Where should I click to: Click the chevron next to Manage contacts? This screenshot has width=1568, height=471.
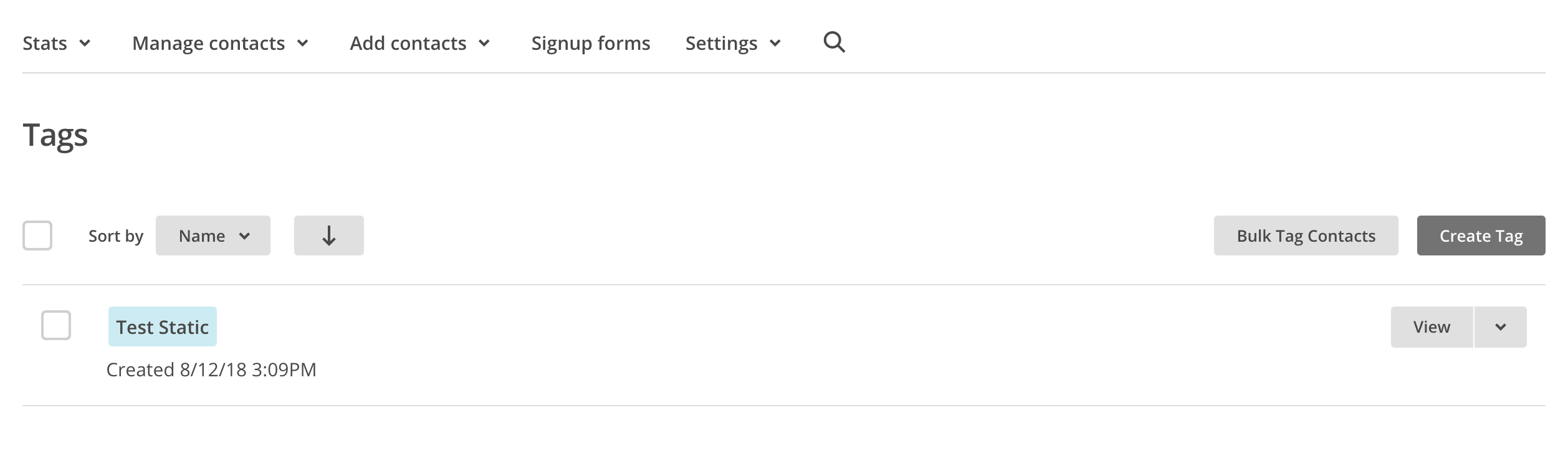click(303, 43)
